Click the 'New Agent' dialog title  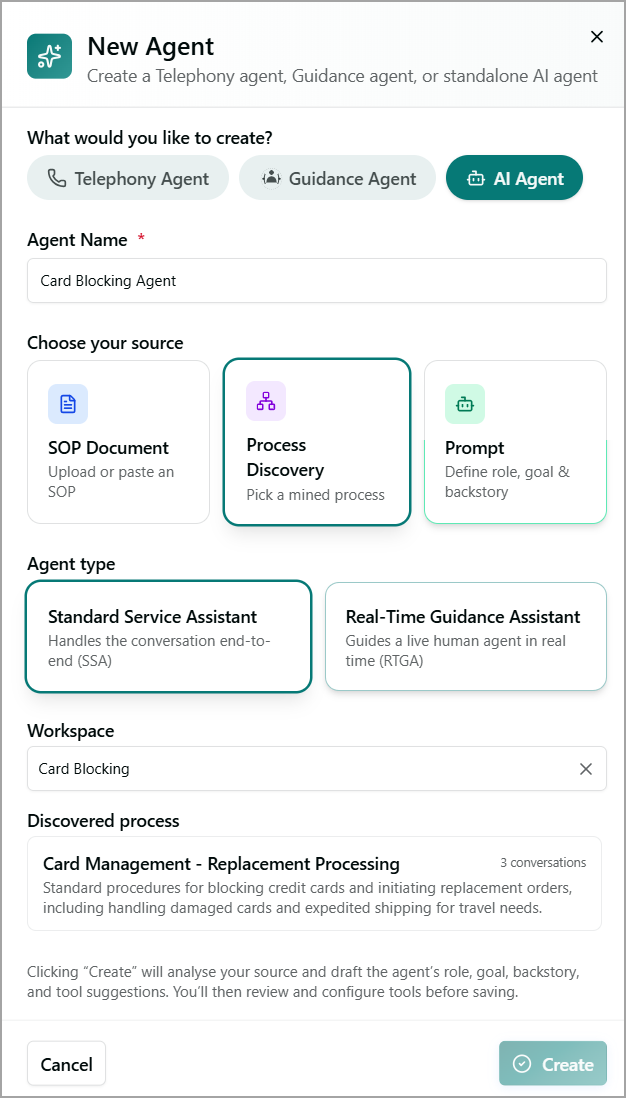coord(151,46)
